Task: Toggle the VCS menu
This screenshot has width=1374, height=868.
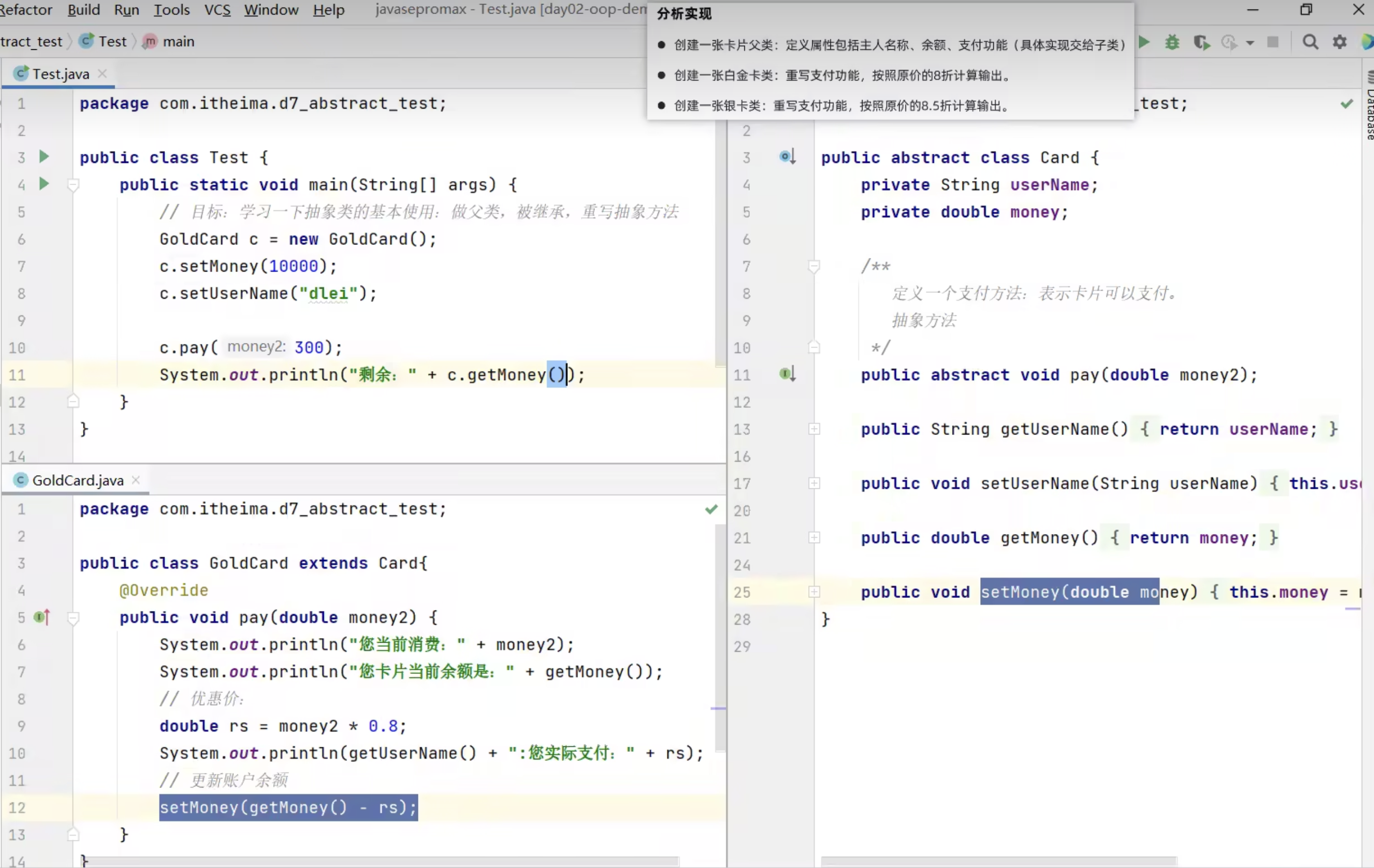Action: [x=215, y=10]
